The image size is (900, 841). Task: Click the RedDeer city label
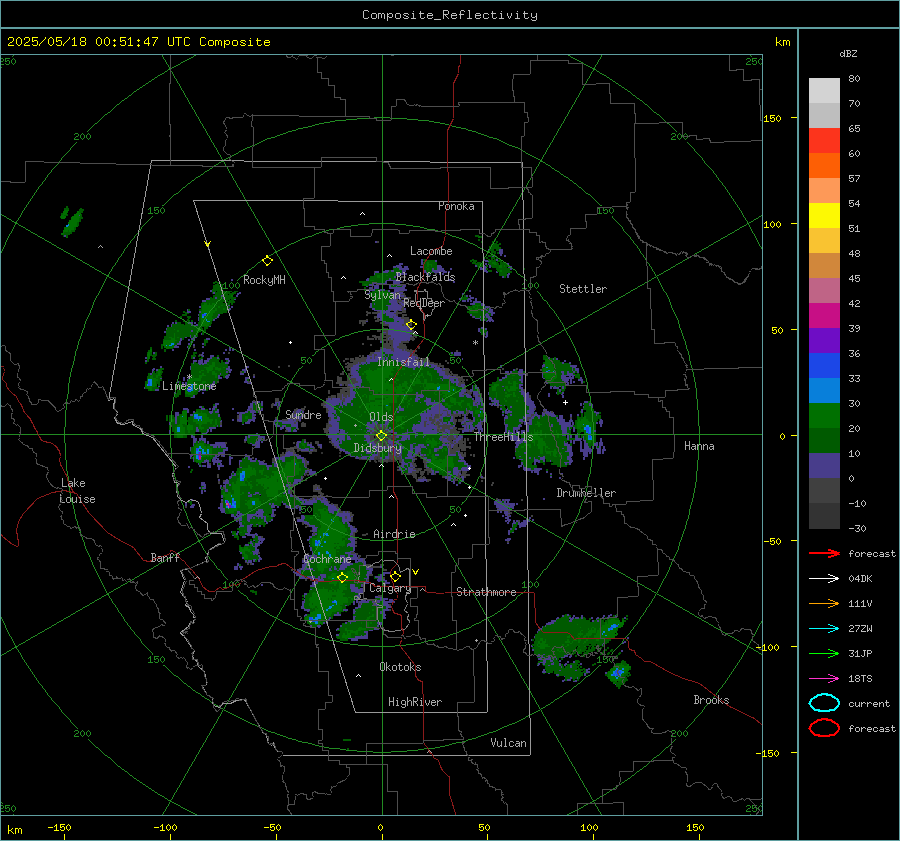424,303
